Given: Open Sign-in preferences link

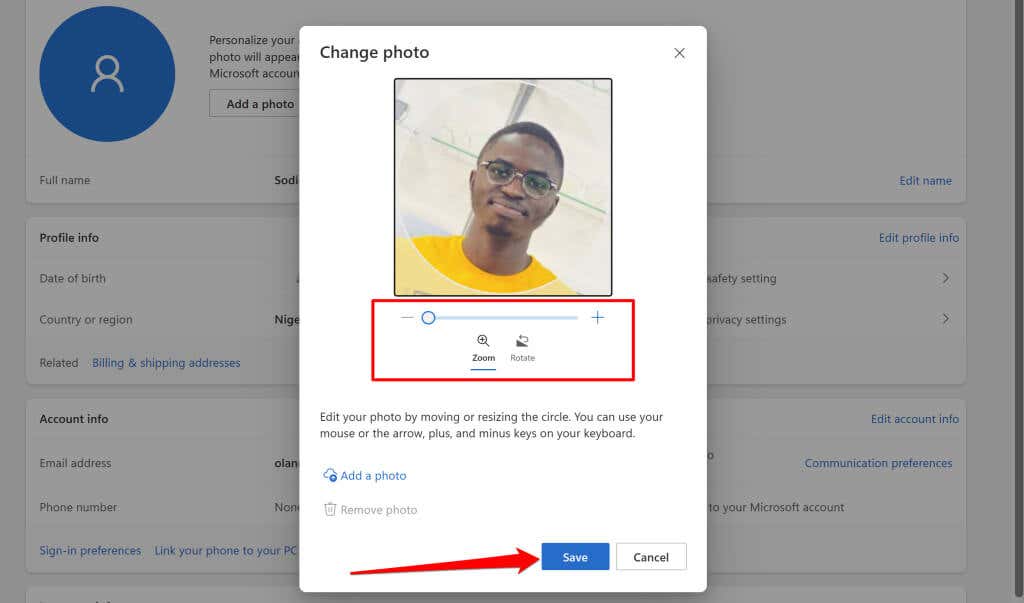Looking at the screenshot, I should click(90, 551).
